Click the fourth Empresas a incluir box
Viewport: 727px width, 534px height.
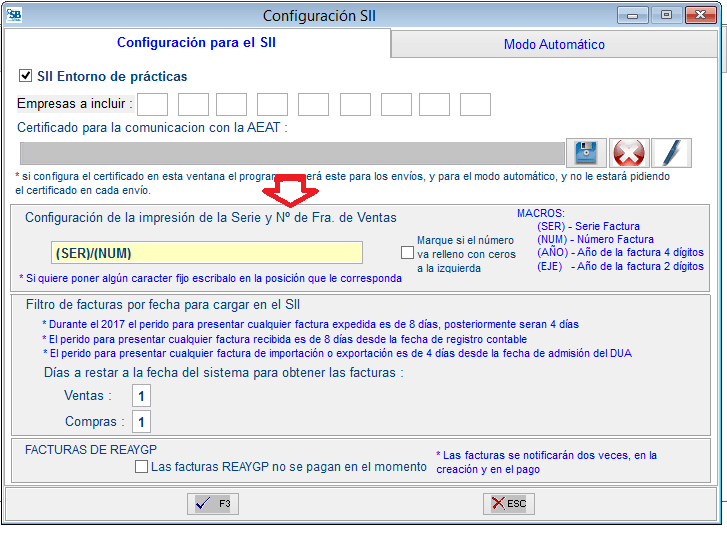point(273,104)
